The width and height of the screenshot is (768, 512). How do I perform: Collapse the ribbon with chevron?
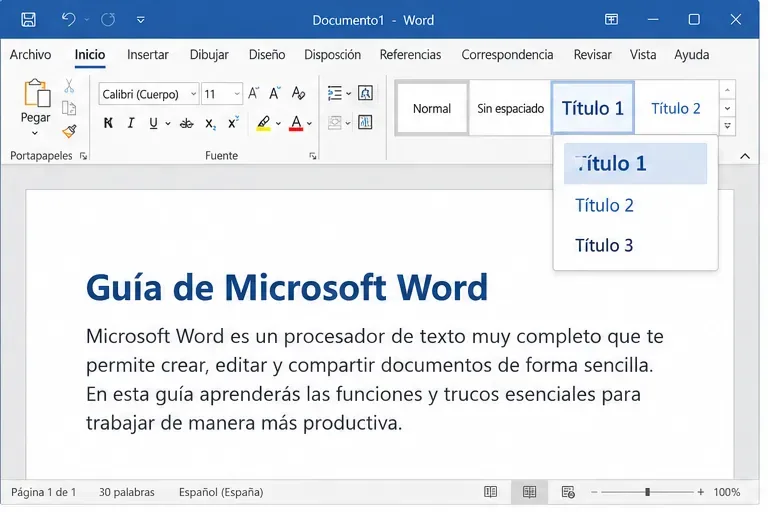click(x=745, y=156)
